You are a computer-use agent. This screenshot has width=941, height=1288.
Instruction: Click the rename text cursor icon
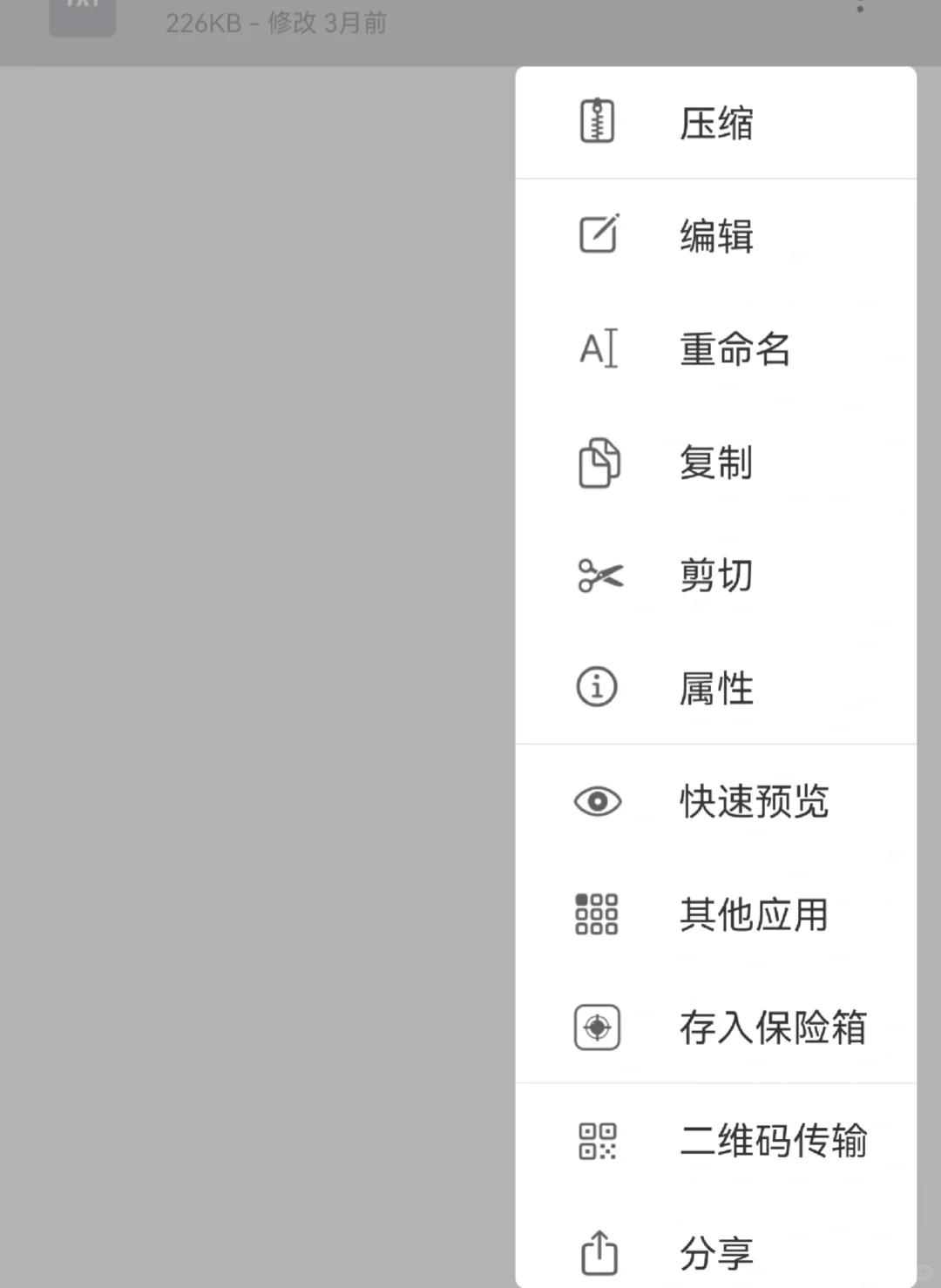[599, 348]
